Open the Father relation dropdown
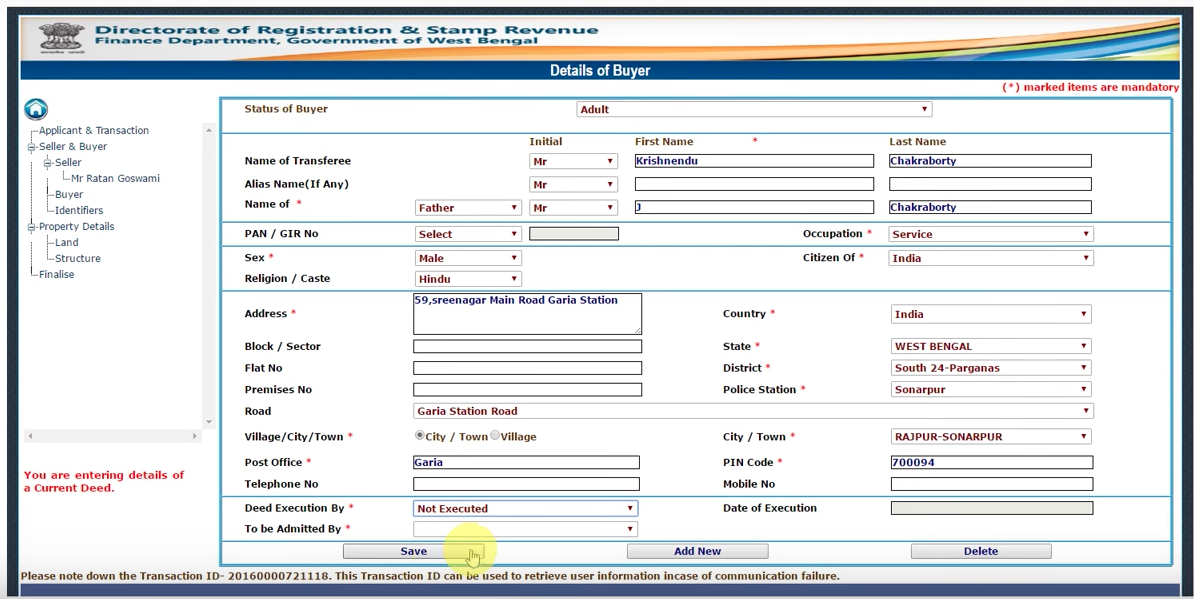1194x599 pixels. click(468, 208)
